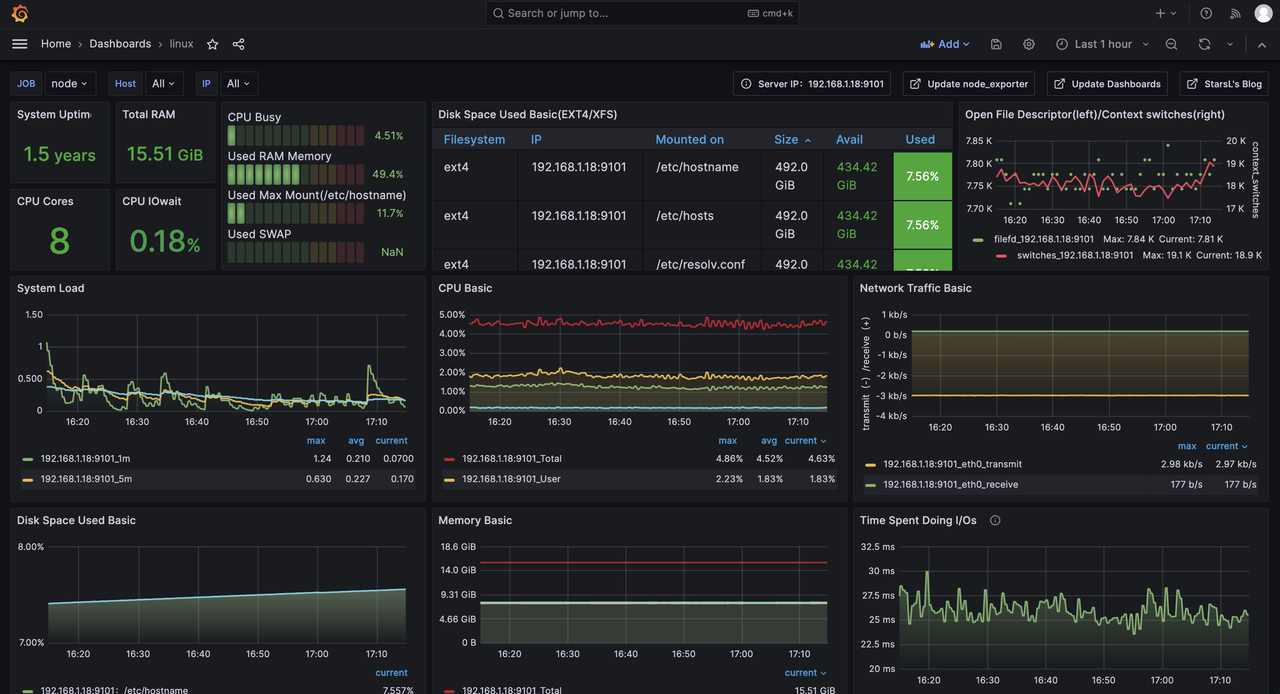Star the linux dashboard as favorite
Screen dimensions: 1280x694
212,44
